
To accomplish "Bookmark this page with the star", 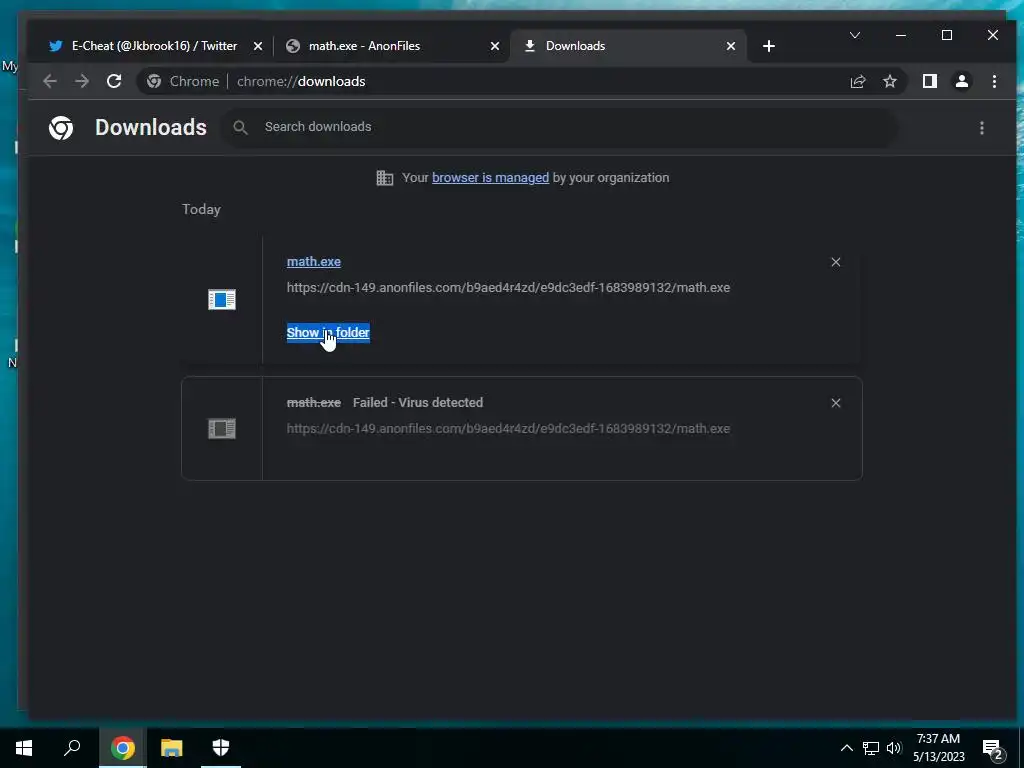I will coord(889,82).
